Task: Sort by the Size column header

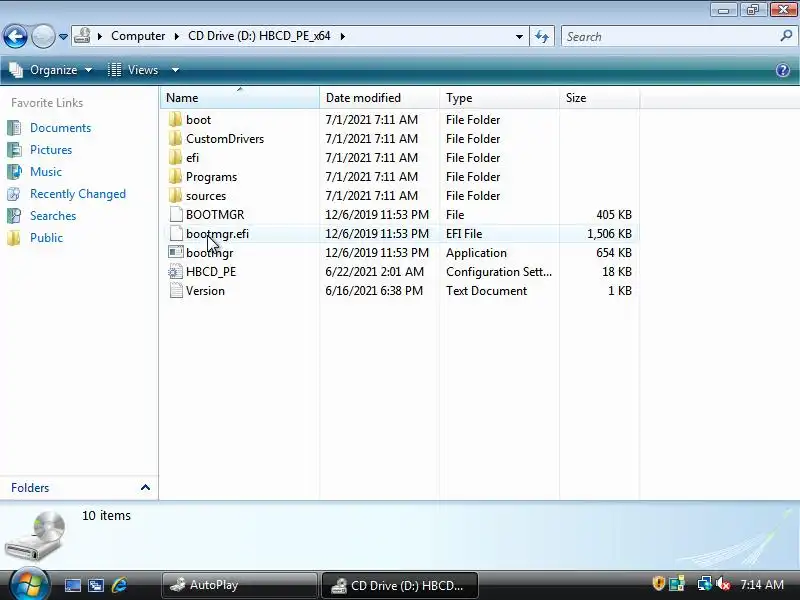Action: (x=599, y=97)
